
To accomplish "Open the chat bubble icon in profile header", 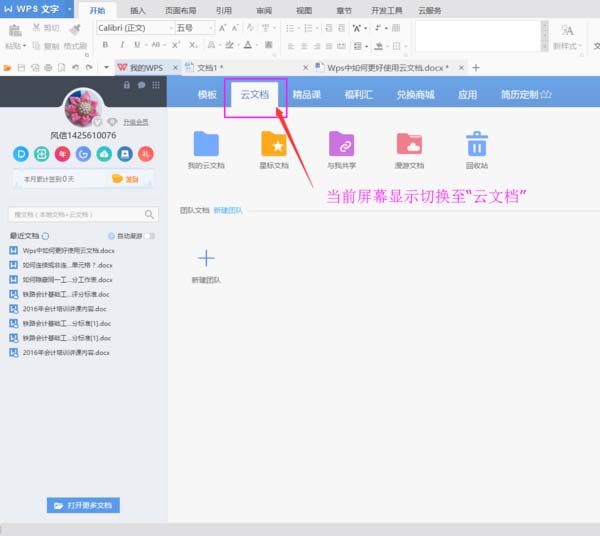I will pyautogui.click(x=141, y=85).
